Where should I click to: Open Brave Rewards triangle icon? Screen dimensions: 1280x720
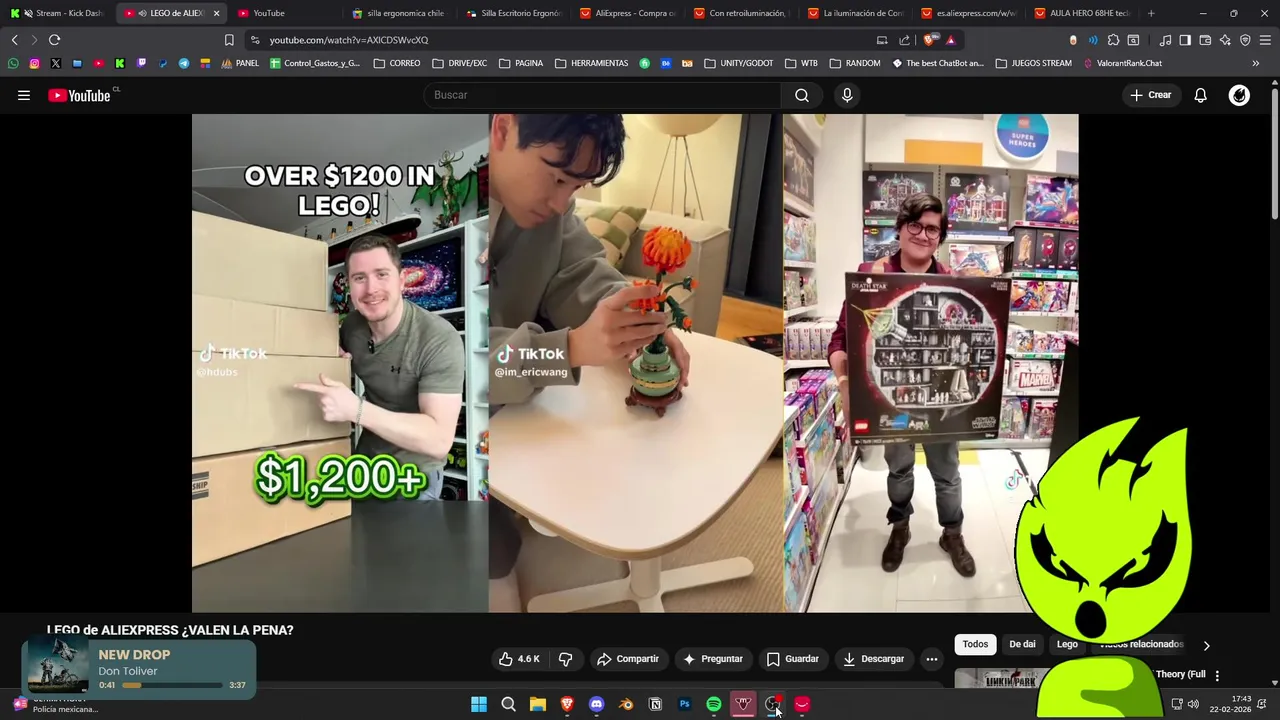951,40
